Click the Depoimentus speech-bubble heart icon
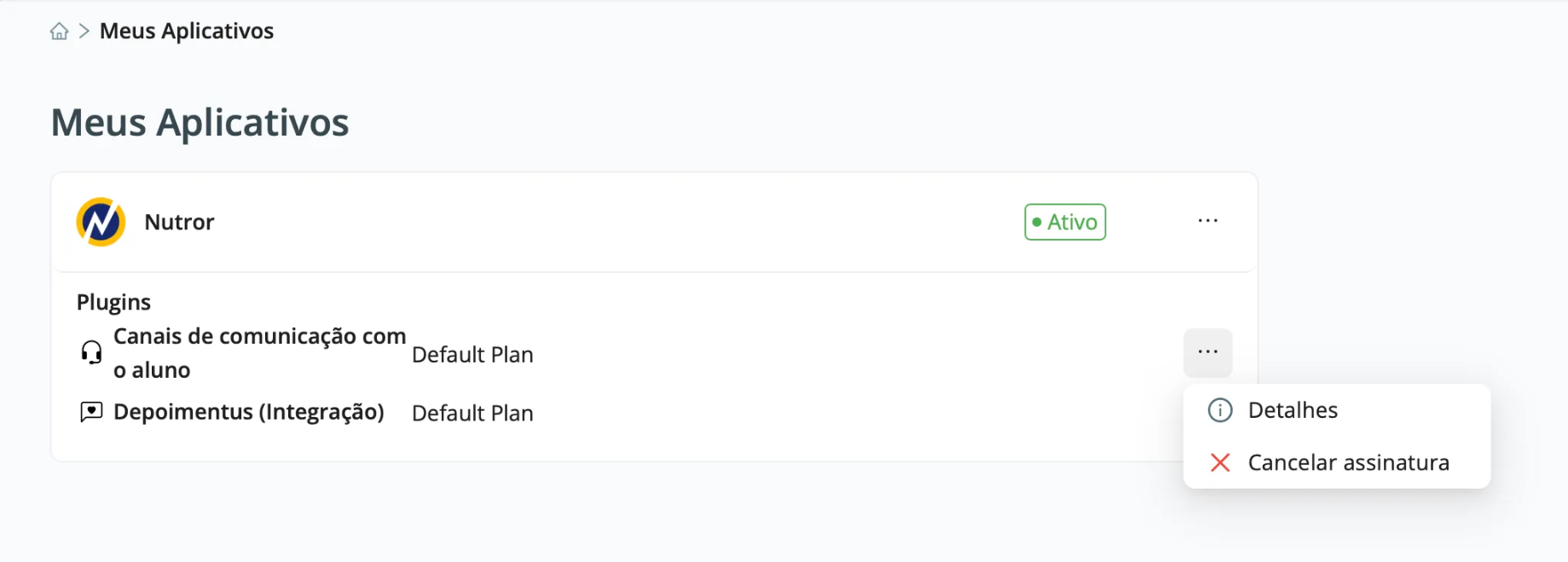This screenshot has width=1568, height=562. tap(91, 413)
